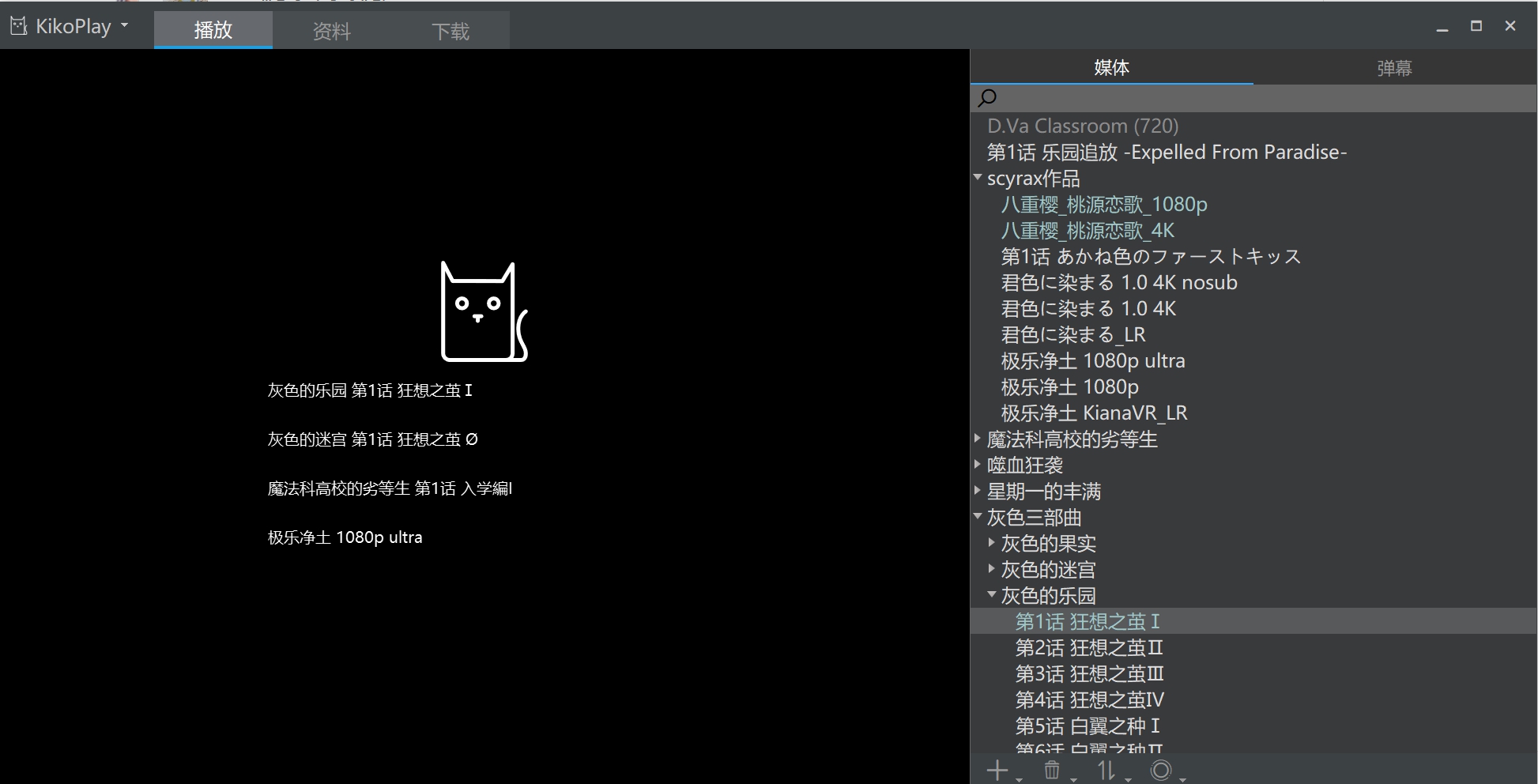The image size is (1538, 784).
Task: Close the KikoPlay window
Action: (1510, 26)
